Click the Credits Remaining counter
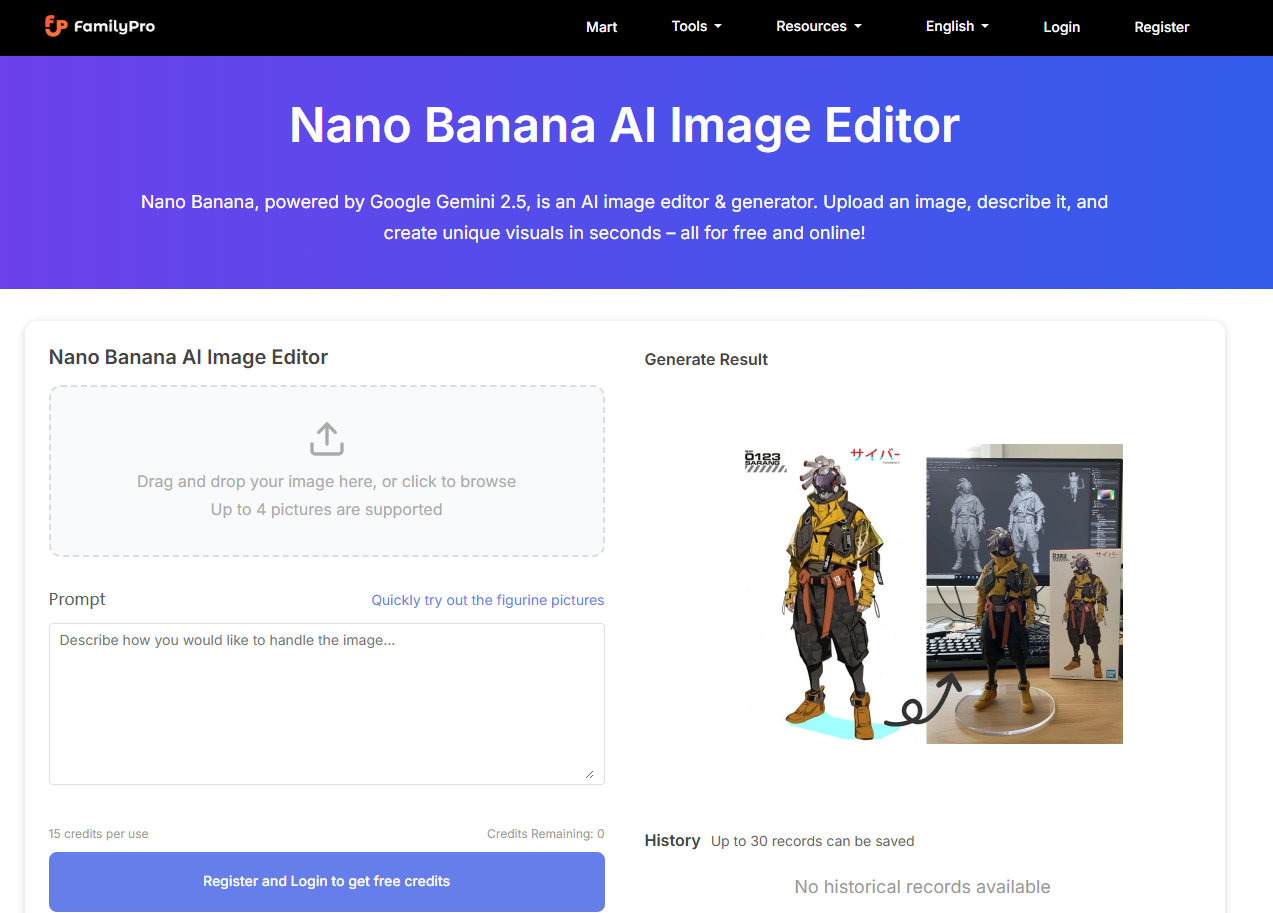The height and width of the screenshot is (913, 1273). coord(546,833)
